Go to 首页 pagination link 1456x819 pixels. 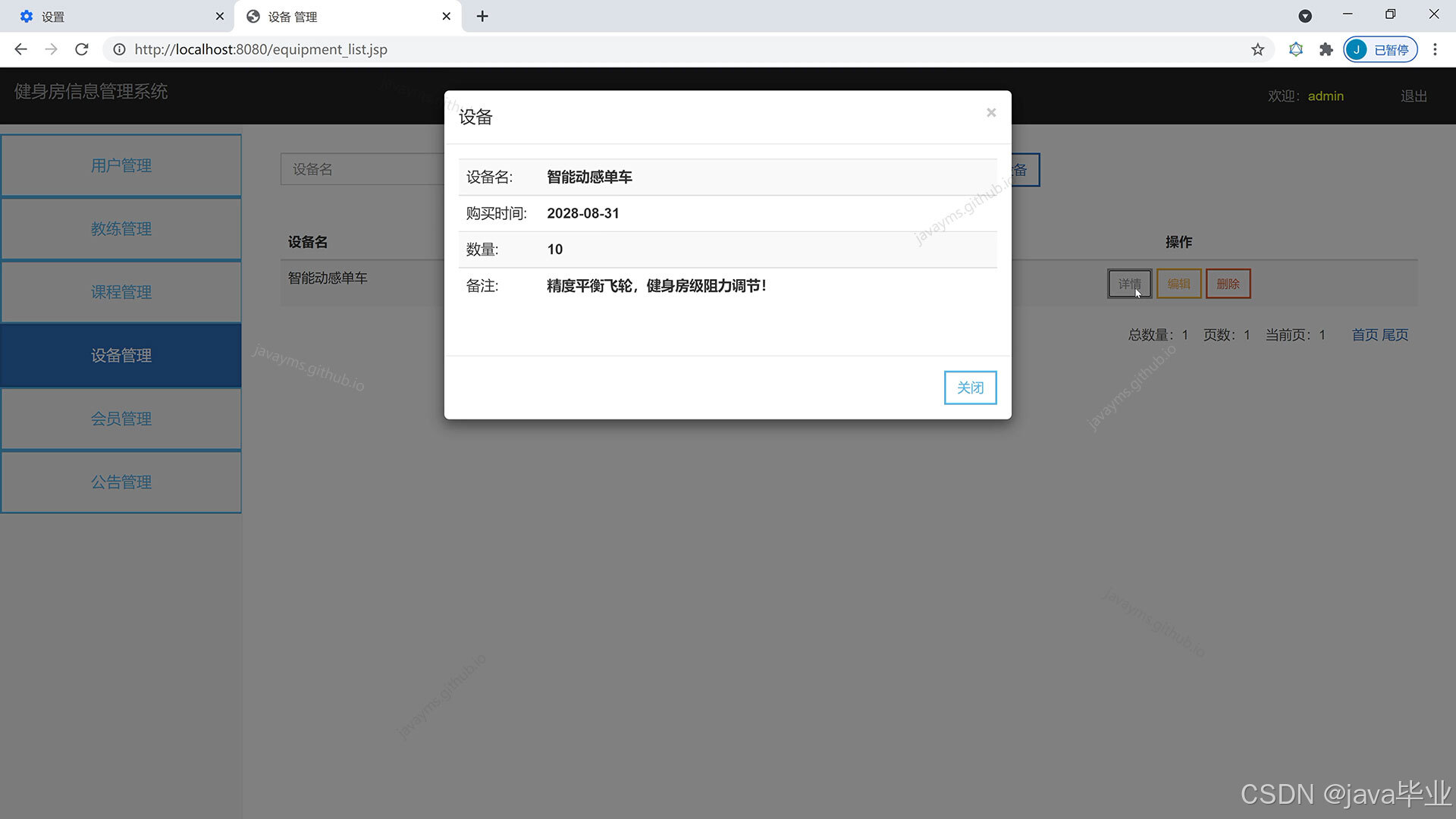pos(1364,334)
